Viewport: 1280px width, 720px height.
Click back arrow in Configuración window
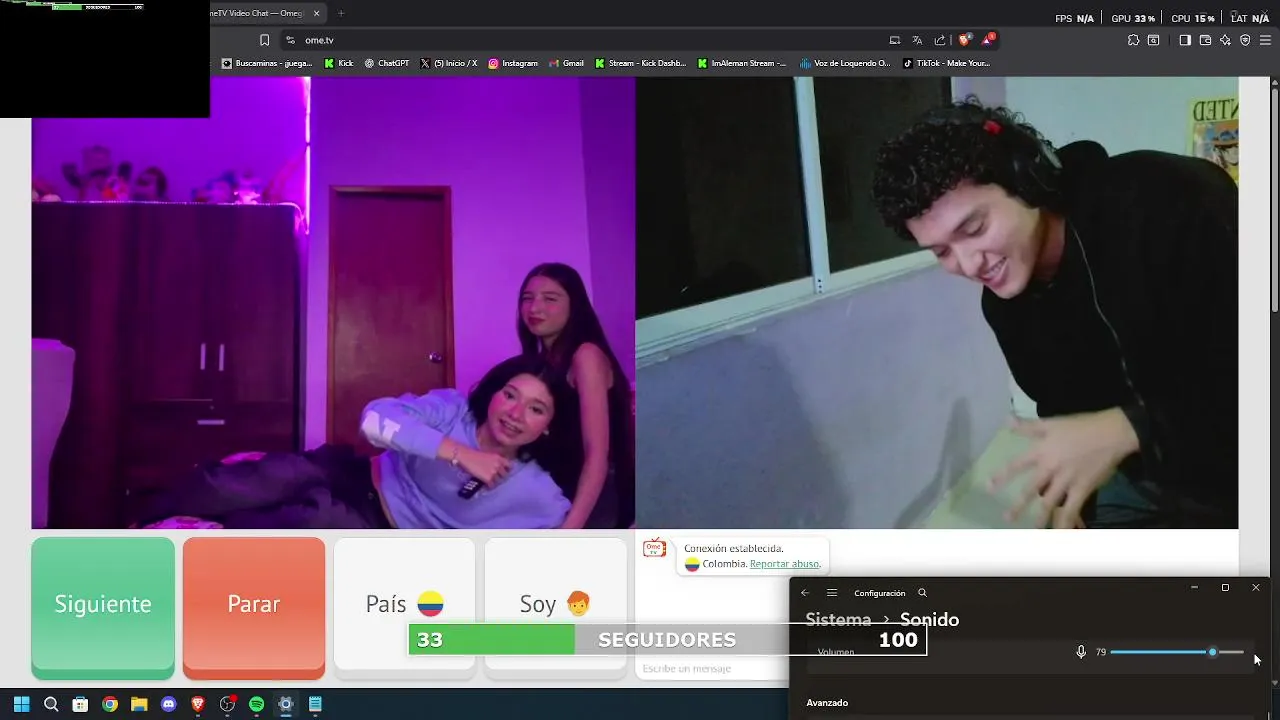tap(805, 593)
